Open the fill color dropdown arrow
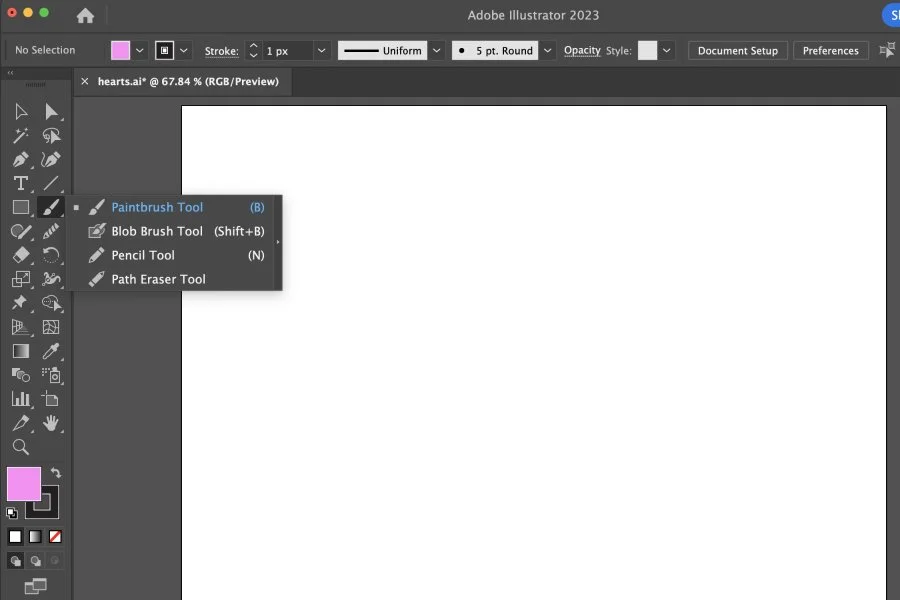The width and height of the screenshot is (900, 600). pos(139,51)
